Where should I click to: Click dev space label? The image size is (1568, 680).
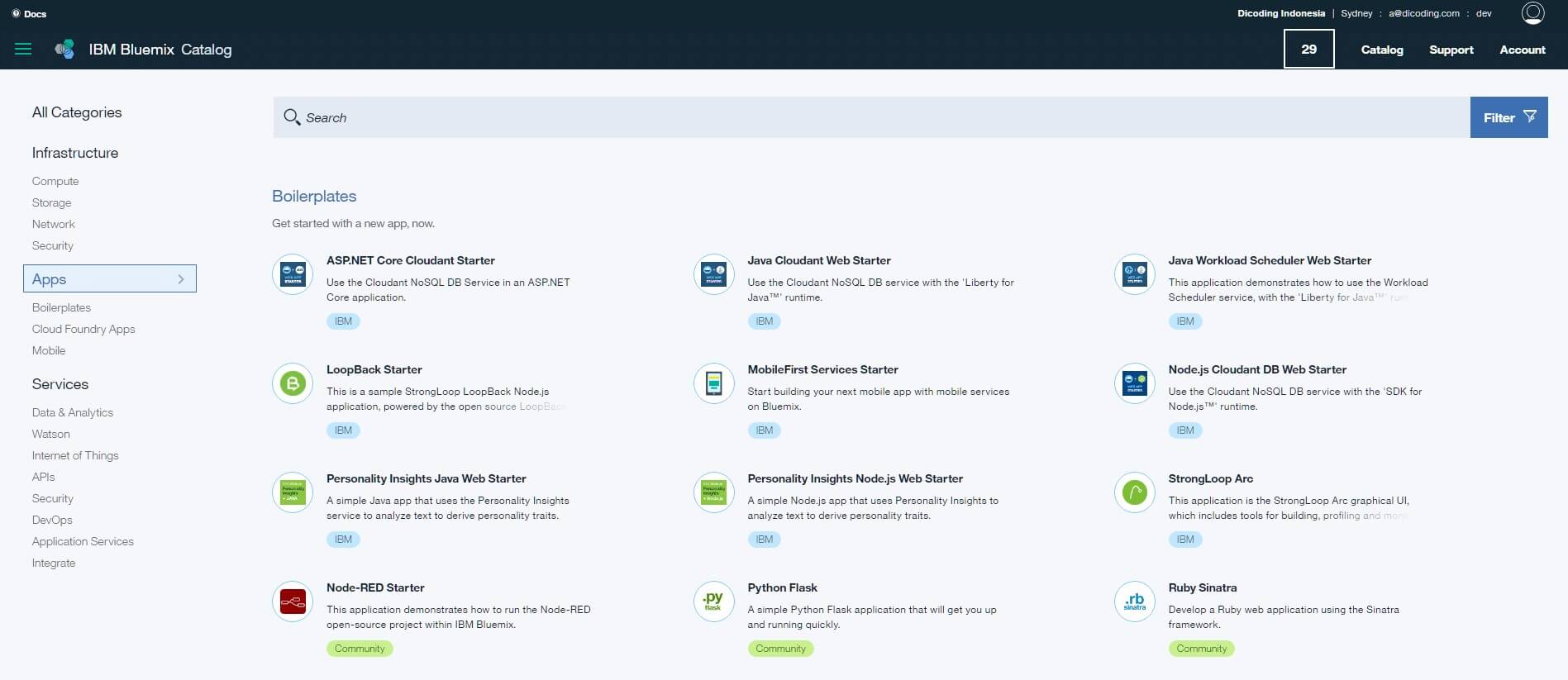(1484, 13)
